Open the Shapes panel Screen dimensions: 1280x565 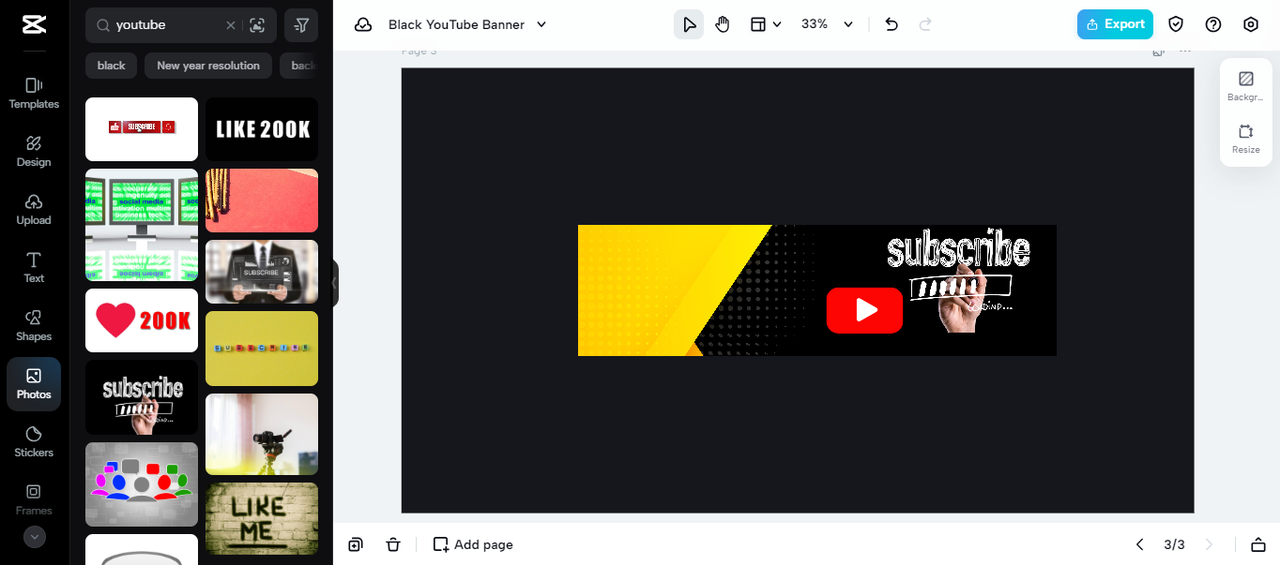[34, 325]
